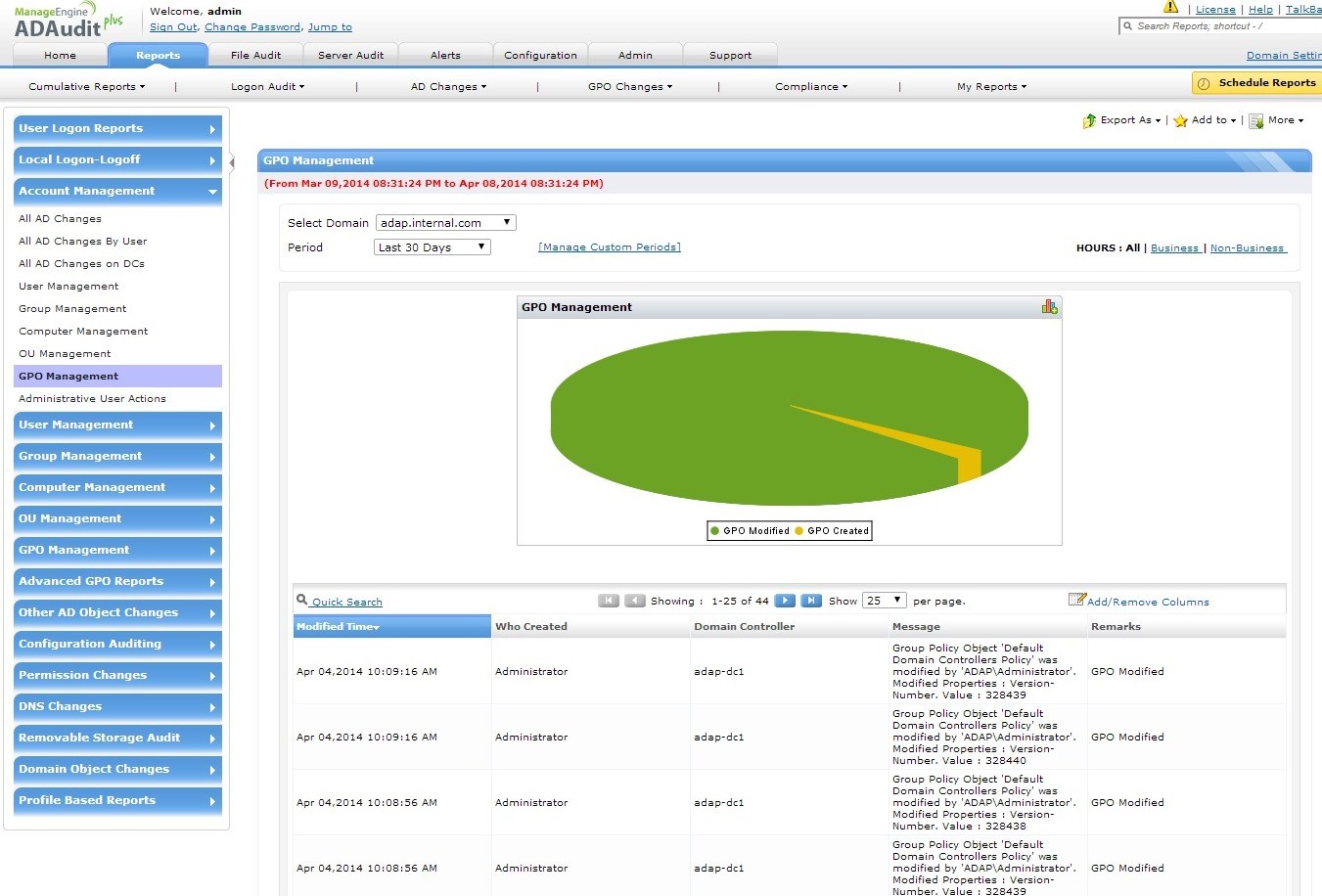Jump to last page of results
The image size is (1322, 896).
[811, 601]
